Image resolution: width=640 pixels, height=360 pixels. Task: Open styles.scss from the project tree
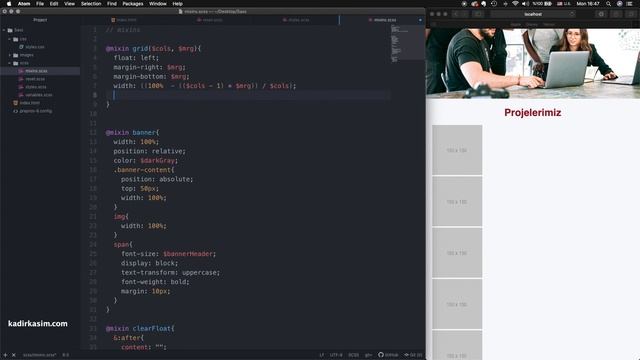(x=36, y=87)
